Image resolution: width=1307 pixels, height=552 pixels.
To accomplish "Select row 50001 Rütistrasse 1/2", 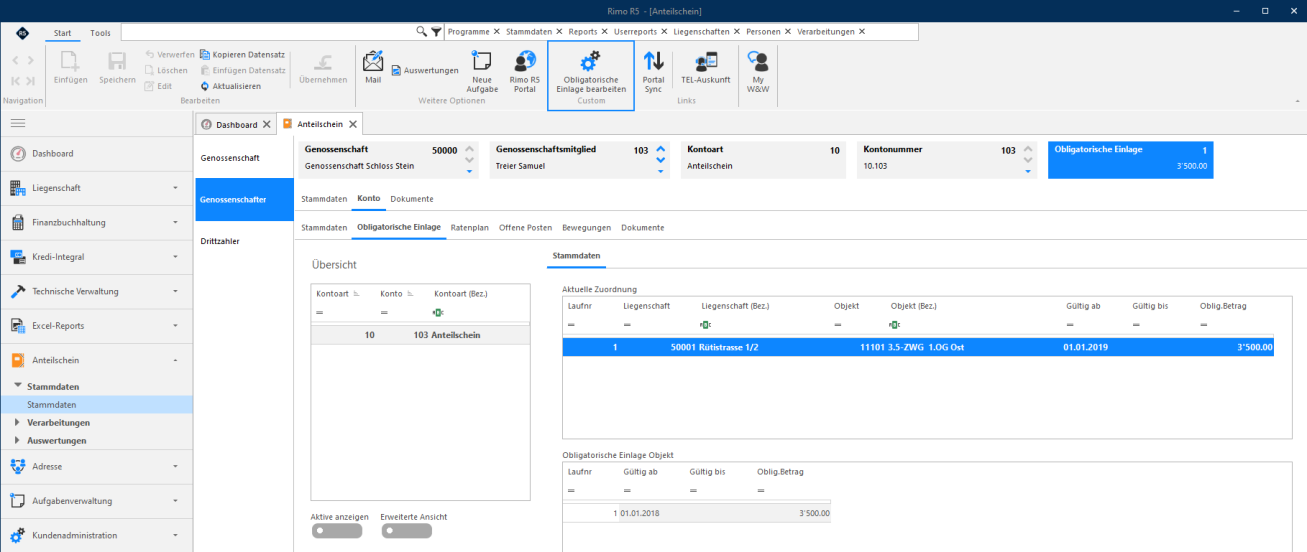I will pos(919,347).
